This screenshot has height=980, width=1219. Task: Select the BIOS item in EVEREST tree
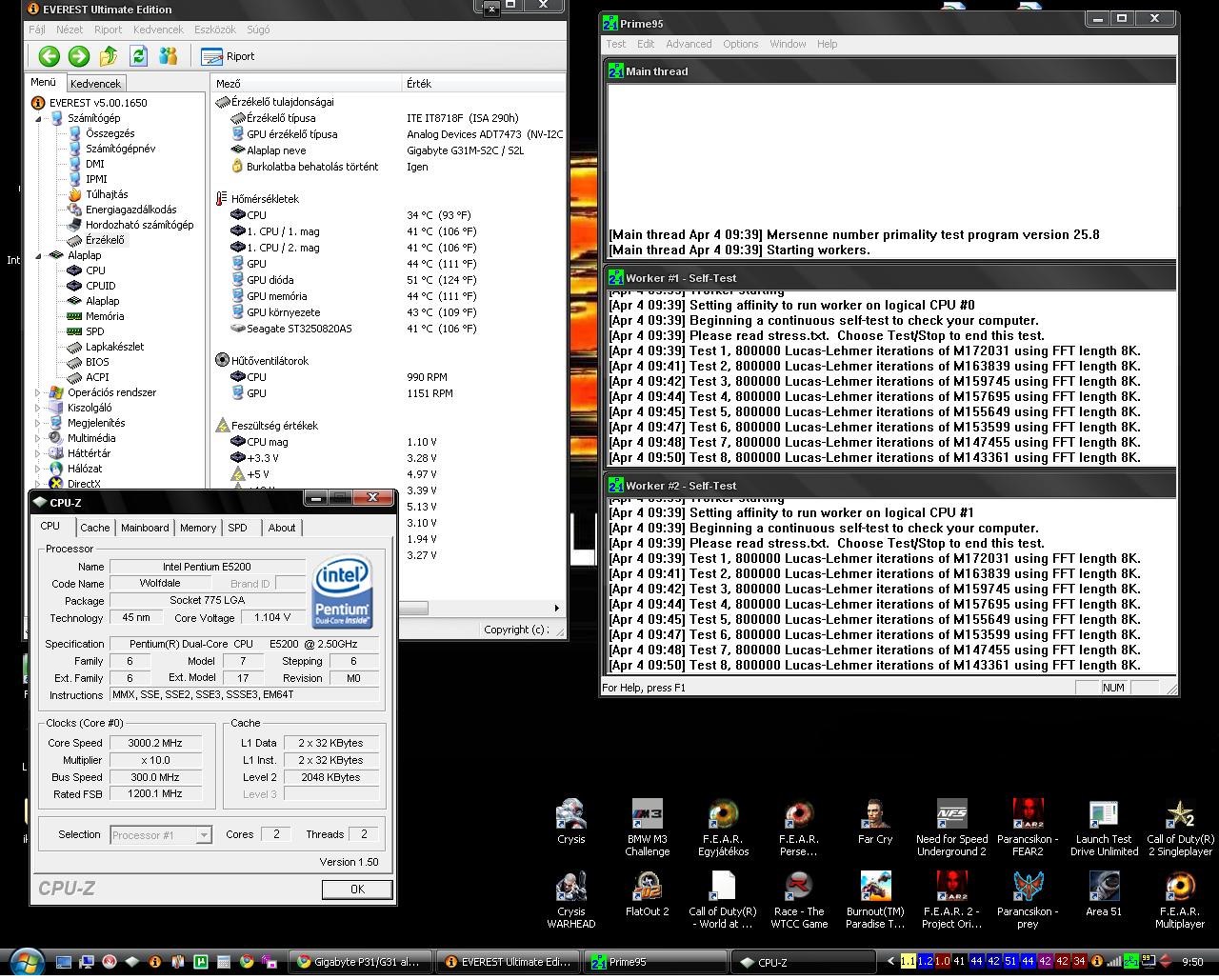(97, 362)
